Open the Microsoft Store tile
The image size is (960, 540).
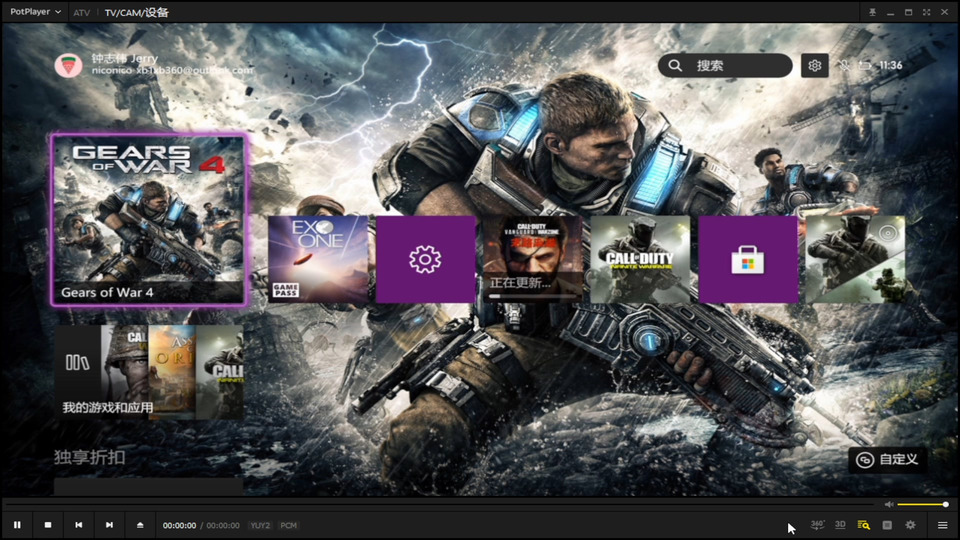(x=748, y=259)
